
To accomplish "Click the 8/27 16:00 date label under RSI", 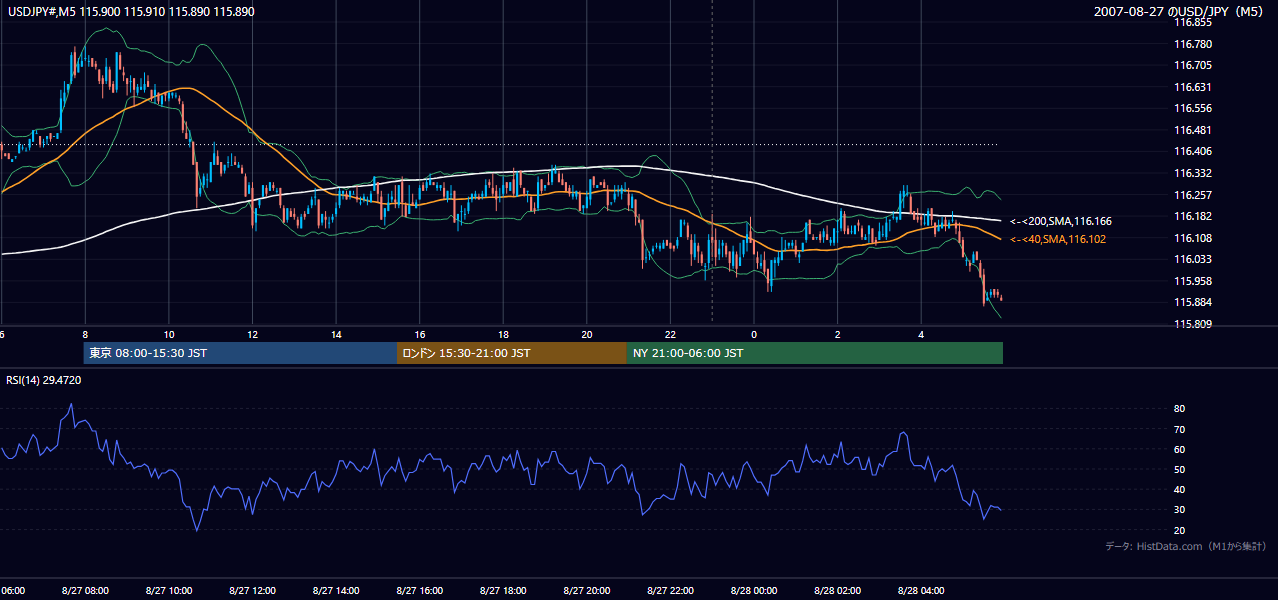I will [x=420, y=591].
